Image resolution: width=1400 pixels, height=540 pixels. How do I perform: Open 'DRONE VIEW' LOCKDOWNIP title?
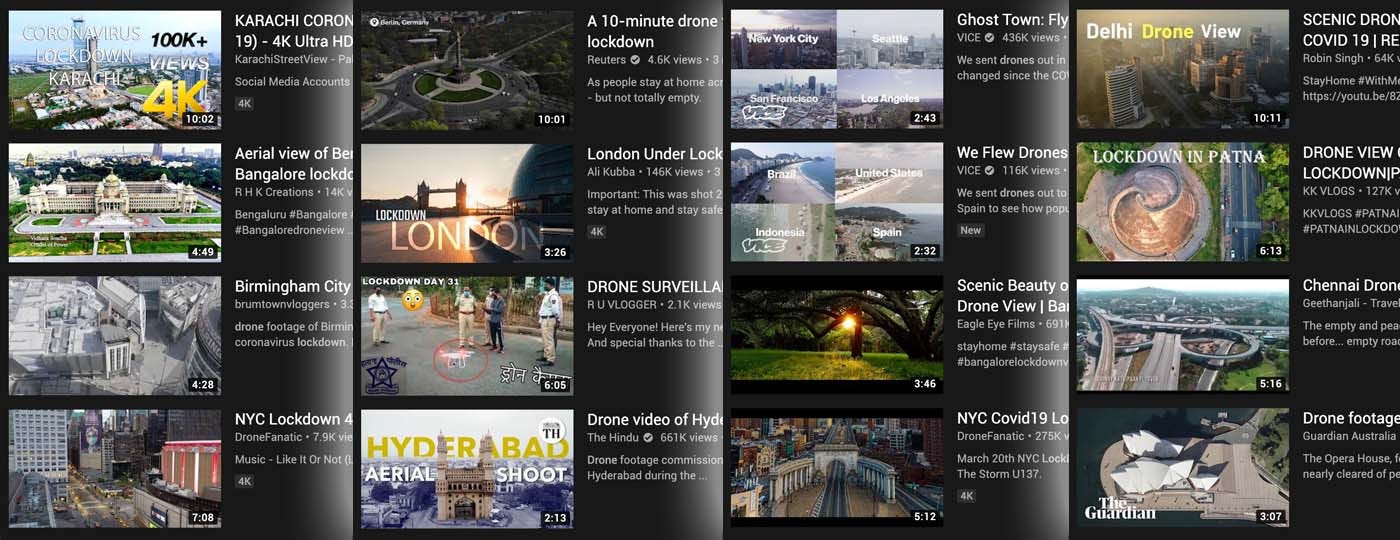(1351, 163)
